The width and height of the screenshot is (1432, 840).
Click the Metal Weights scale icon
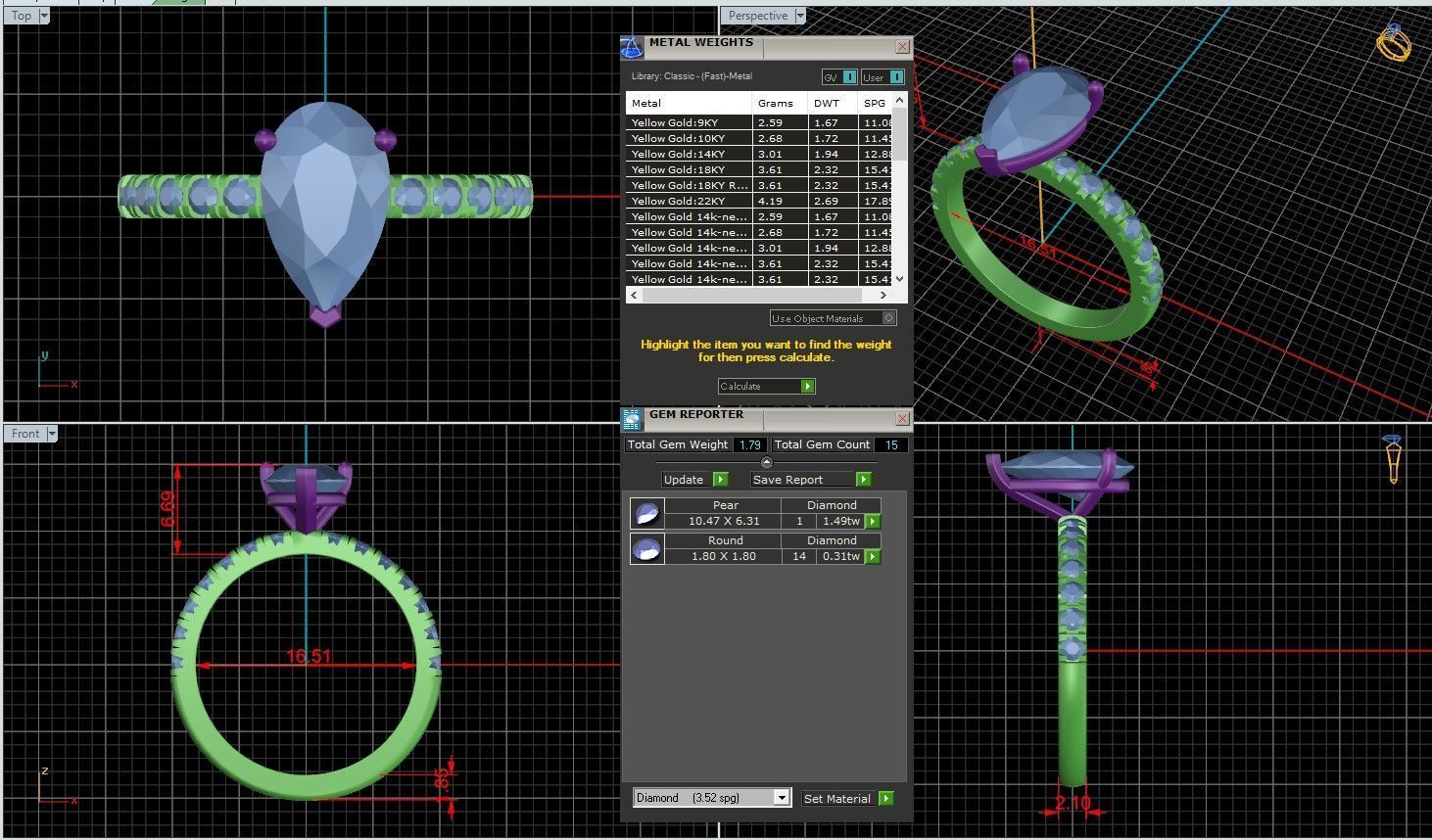point(632,48)
